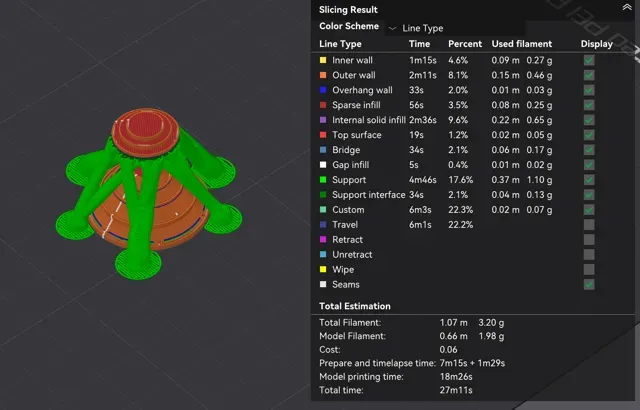Click the Travel color swatch
This screenshot has width=640, height=410.
[x=323, y=225]
